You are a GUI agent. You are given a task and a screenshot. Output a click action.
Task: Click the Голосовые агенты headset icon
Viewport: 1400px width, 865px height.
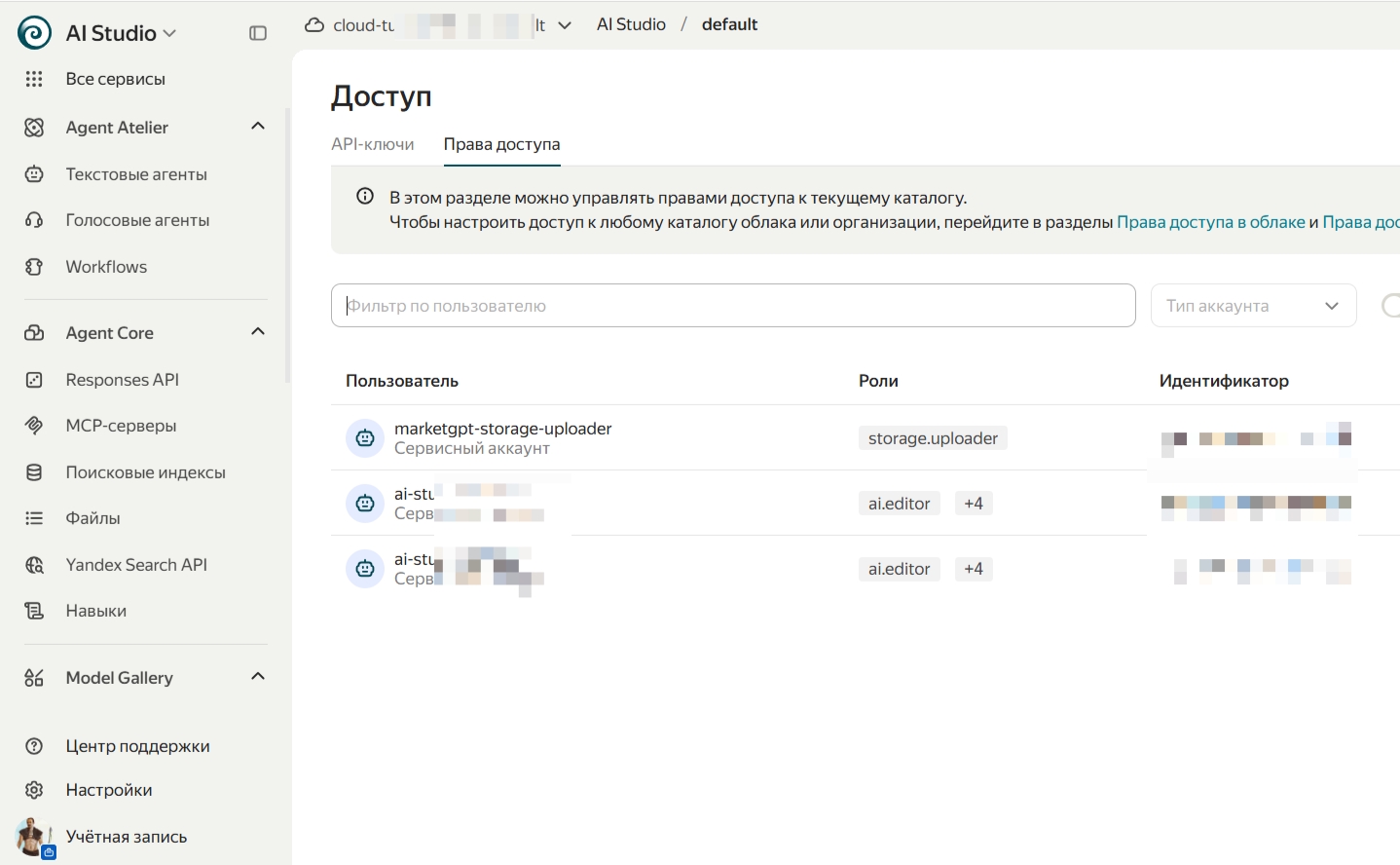tap(34, 220)
